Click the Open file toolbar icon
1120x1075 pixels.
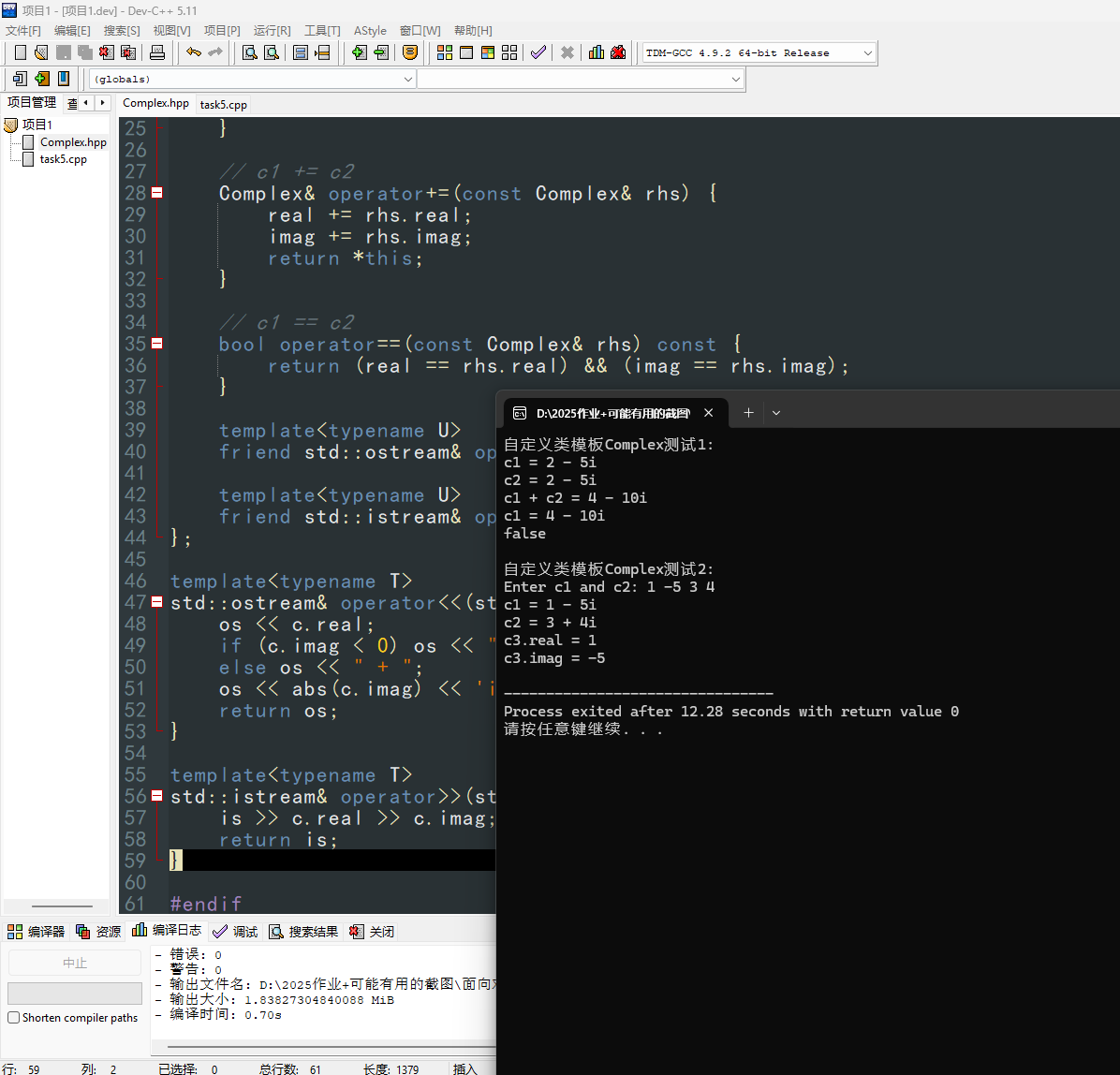tap(41, 52)
